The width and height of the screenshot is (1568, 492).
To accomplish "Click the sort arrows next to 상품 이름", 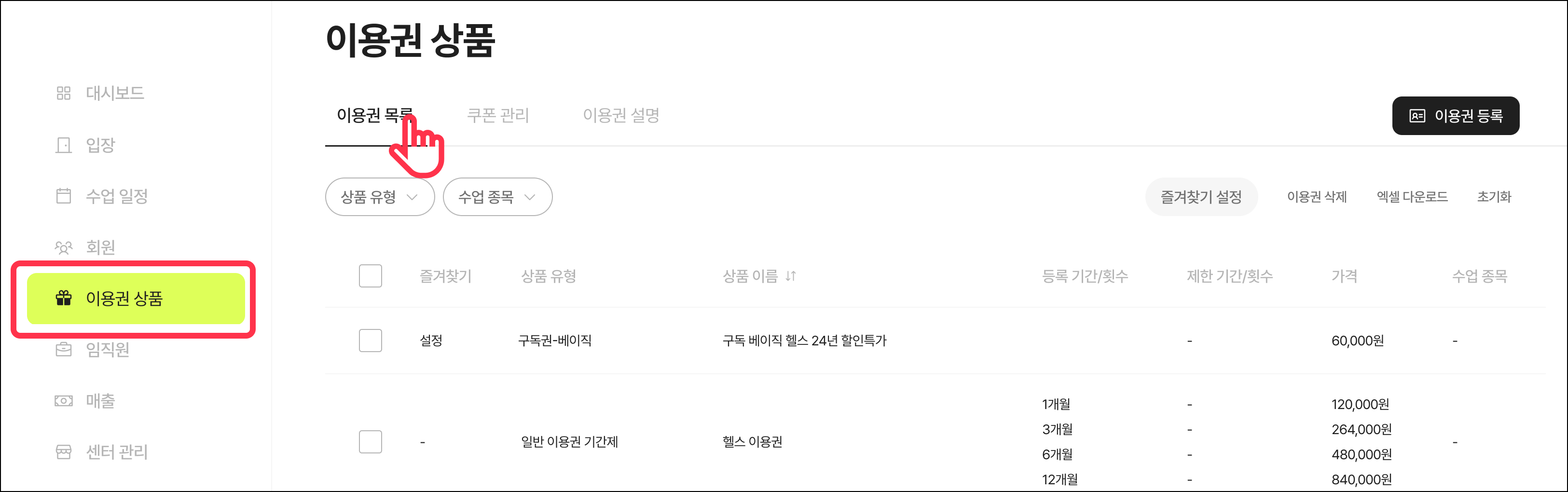I will 791,276.
